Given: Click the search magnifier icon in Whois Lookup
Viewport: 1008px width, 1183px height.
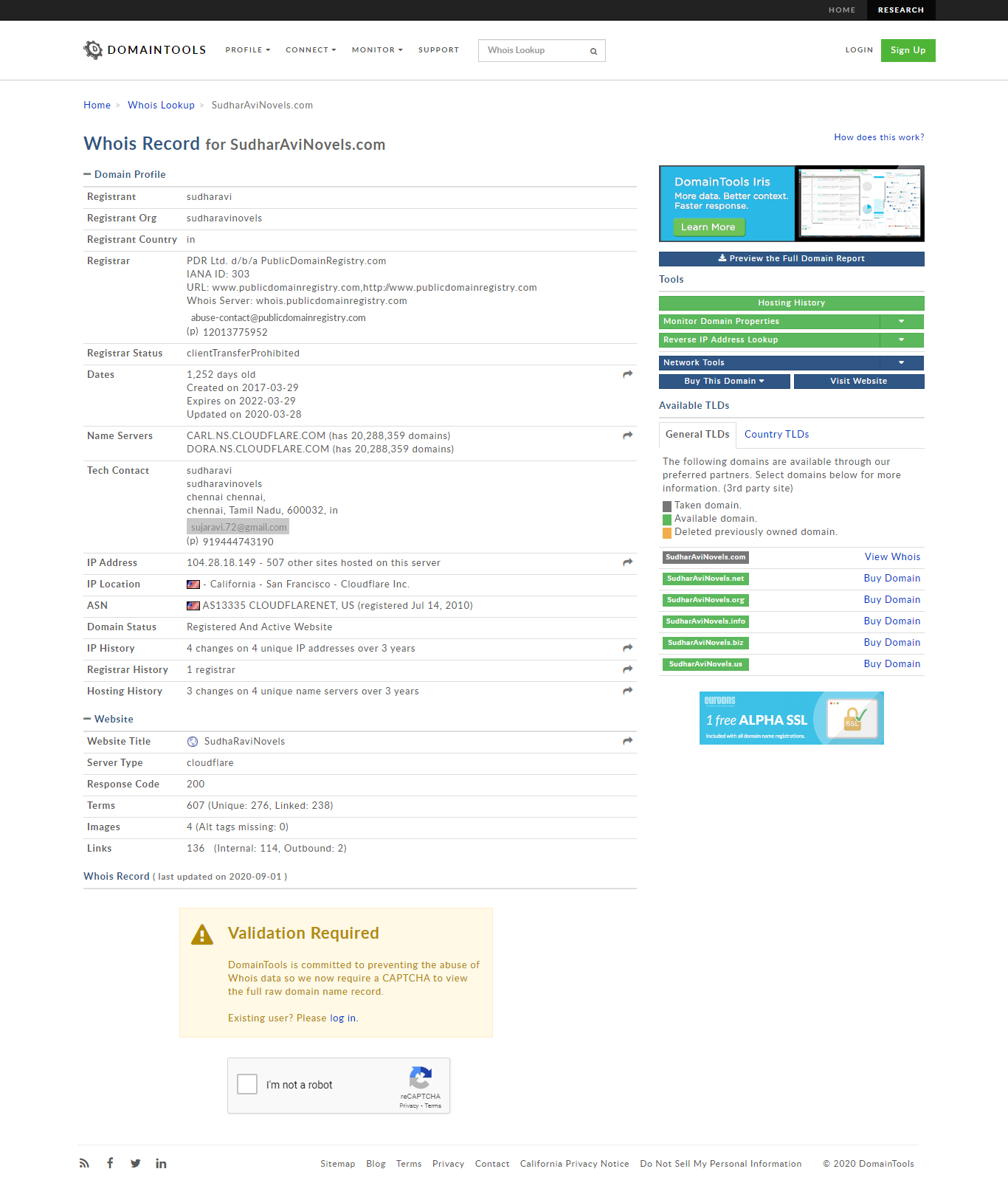Looking at the screenshot, I should (593, 51).
